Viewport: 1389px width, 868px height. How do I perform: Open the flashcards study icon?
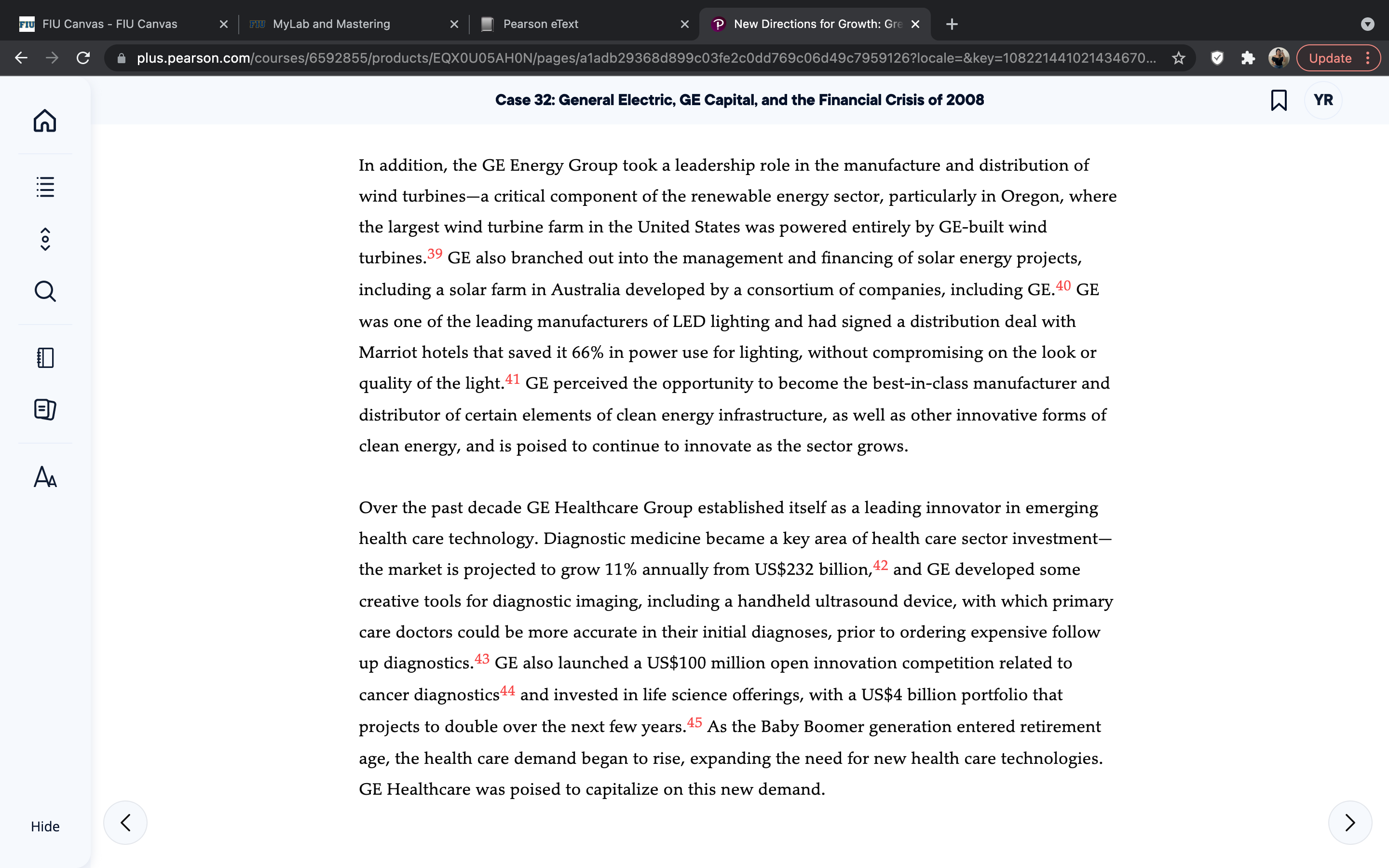click(x=45, y=409)
